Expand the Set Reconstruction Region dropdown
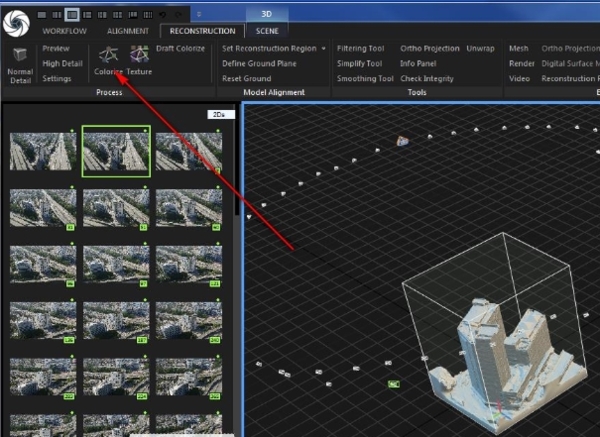 pos(324,48)
